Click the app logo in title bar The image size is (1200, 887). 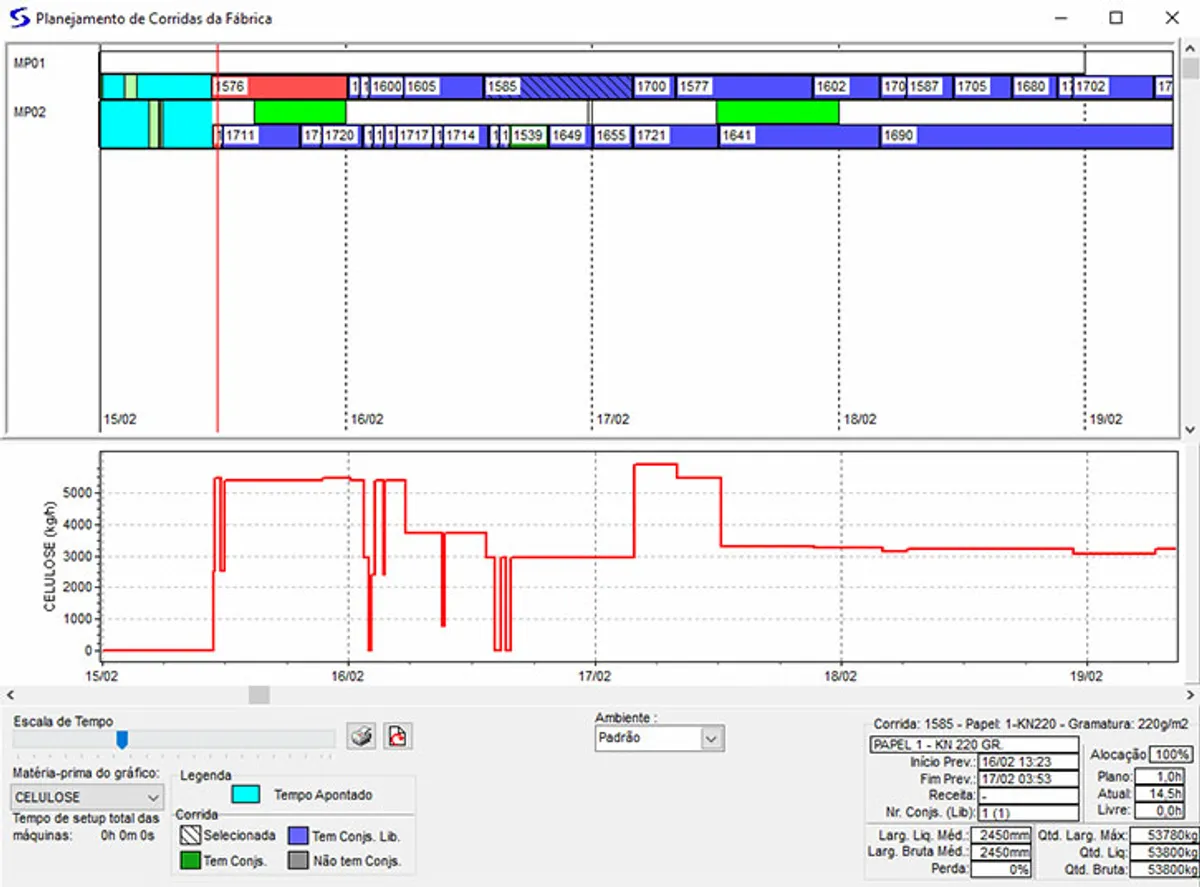point(19,18)
